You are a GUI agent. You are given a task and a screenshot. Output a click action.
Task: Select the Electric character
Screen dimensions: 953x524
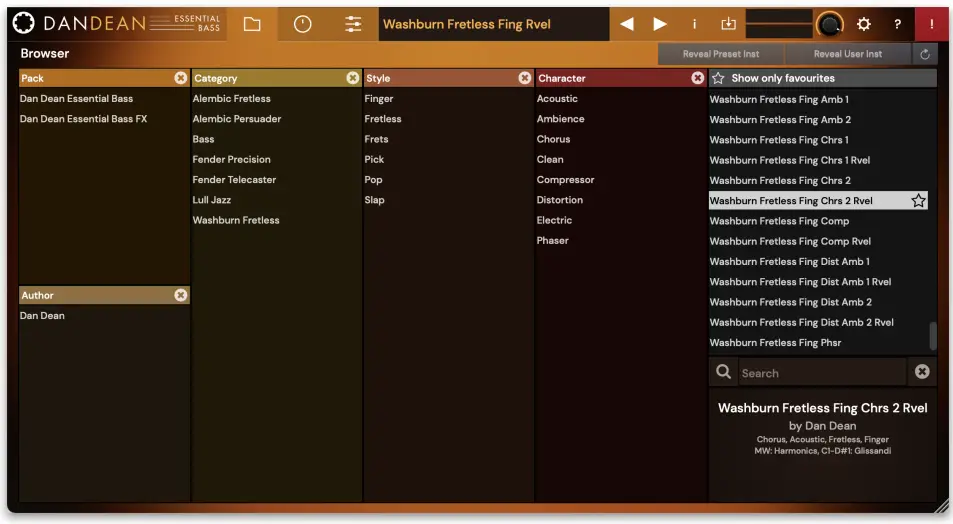coord(554,220)
